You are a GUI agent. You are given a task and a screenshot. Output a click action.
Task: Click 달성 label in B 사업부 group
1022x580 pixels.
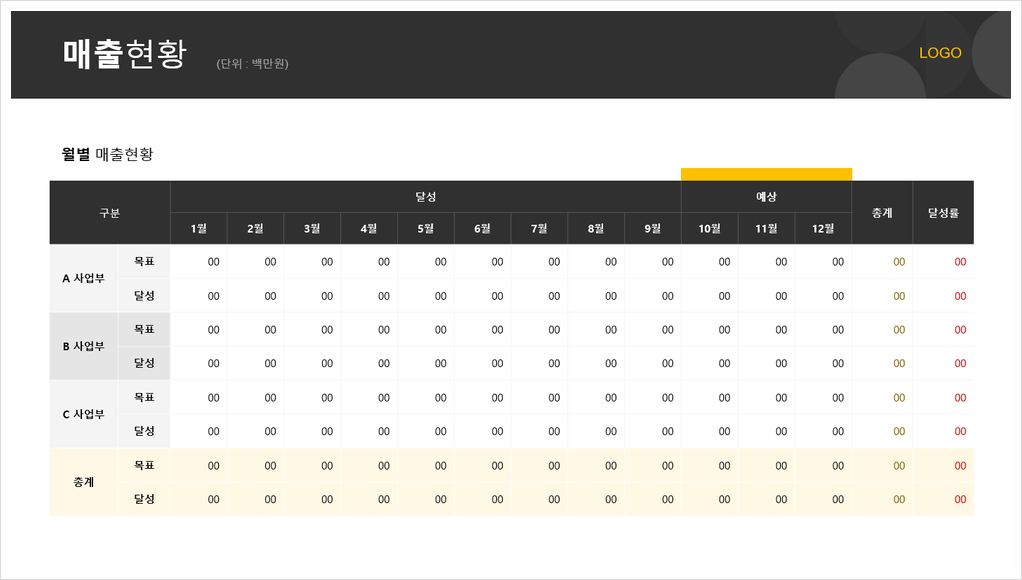144,364
